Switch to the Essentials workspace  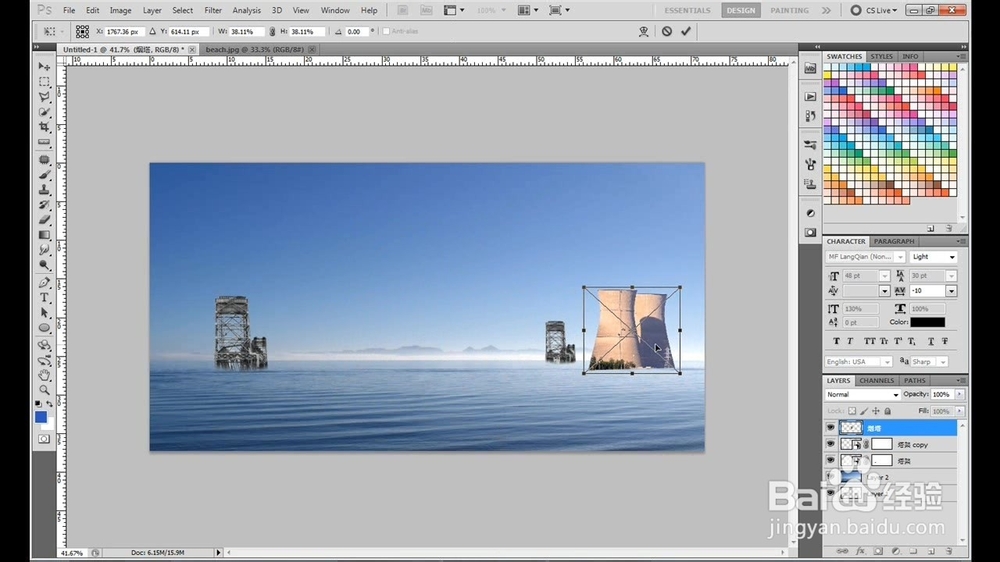(687, 10)
